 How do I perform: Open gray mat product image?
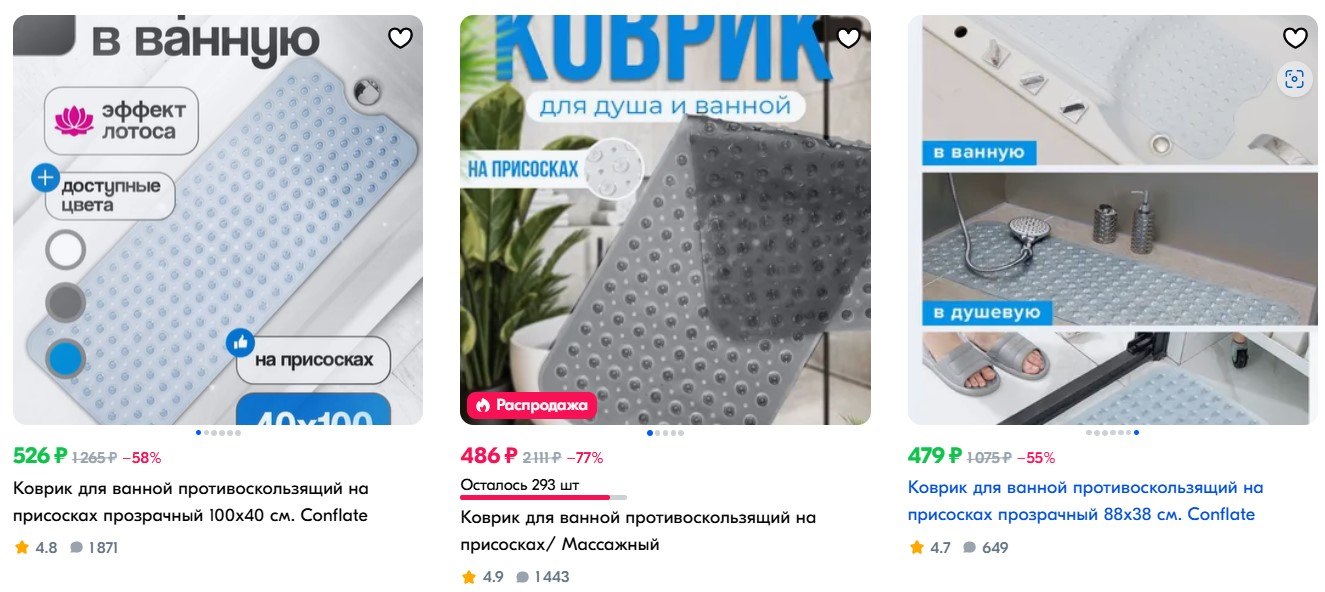tap(665, 220)
